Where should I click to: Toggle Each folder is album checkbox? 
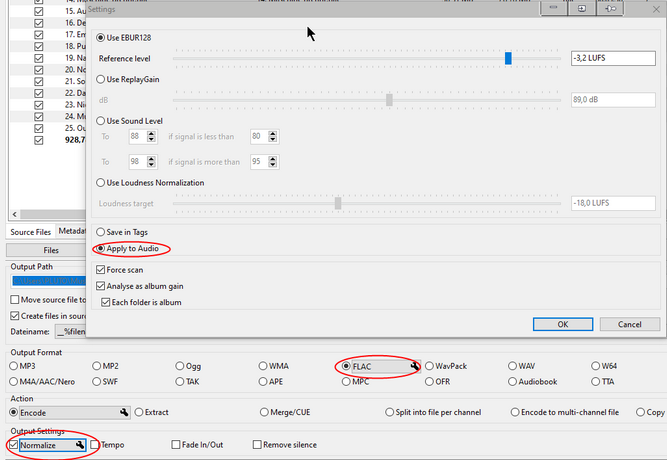tap(105, 302)
